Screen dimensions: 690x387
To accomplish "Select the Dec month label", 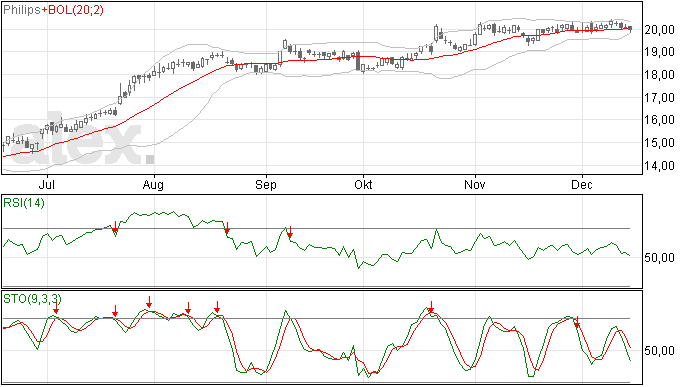I will (x=582, y=185).
